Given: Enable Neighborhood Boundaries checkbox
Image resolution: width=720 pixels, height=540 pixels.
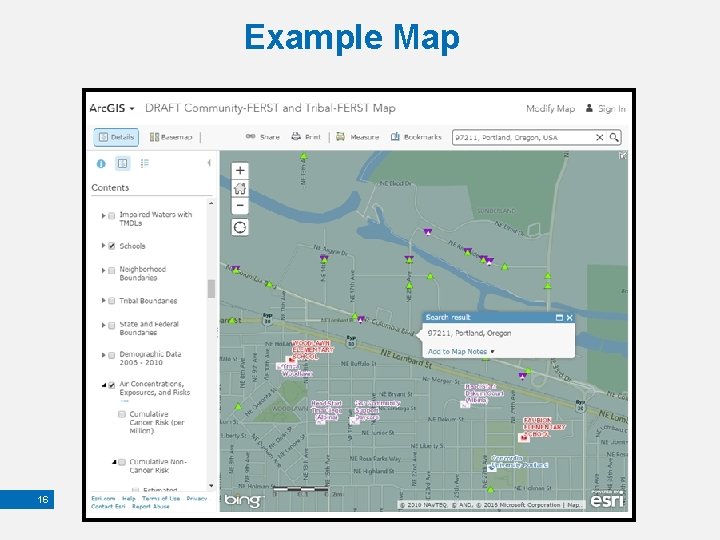Looking at the screenshot, I should (112, 271).
